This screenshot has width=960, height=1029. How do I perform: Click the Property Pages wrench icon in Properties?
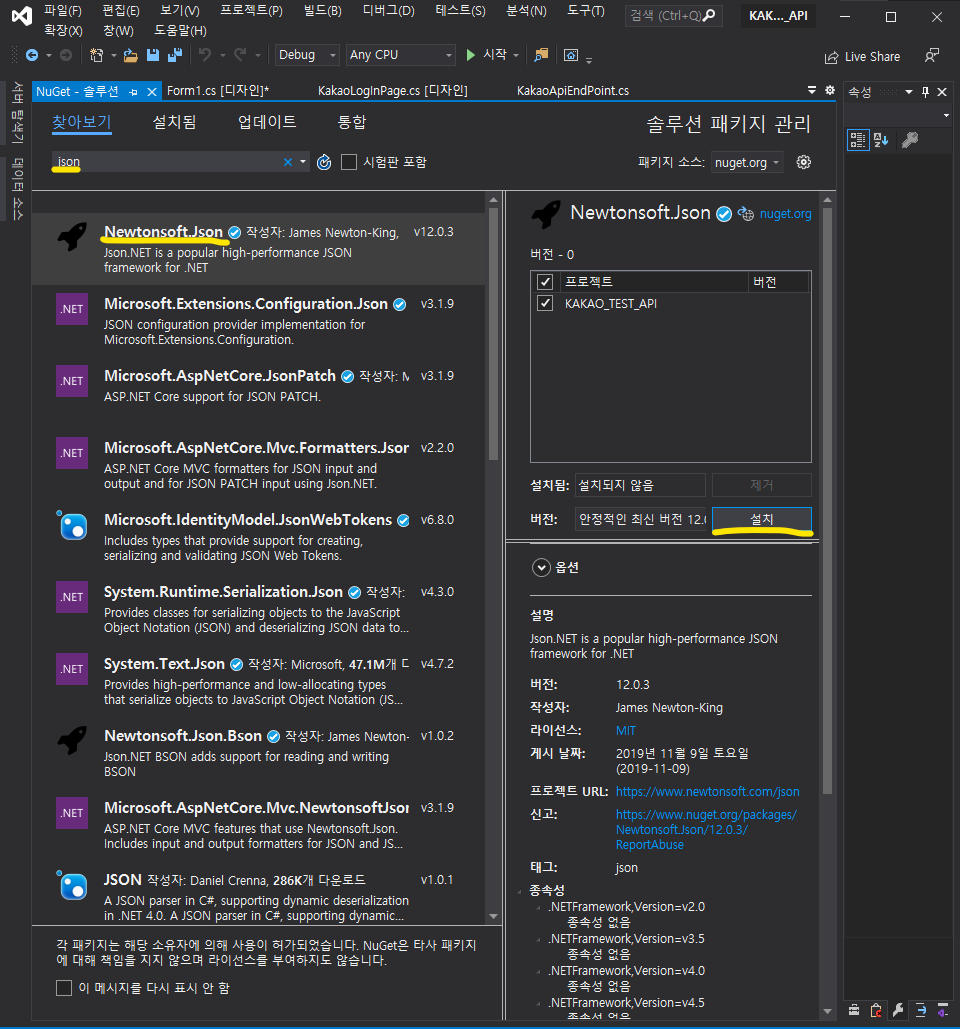click(x=910, y=140)
